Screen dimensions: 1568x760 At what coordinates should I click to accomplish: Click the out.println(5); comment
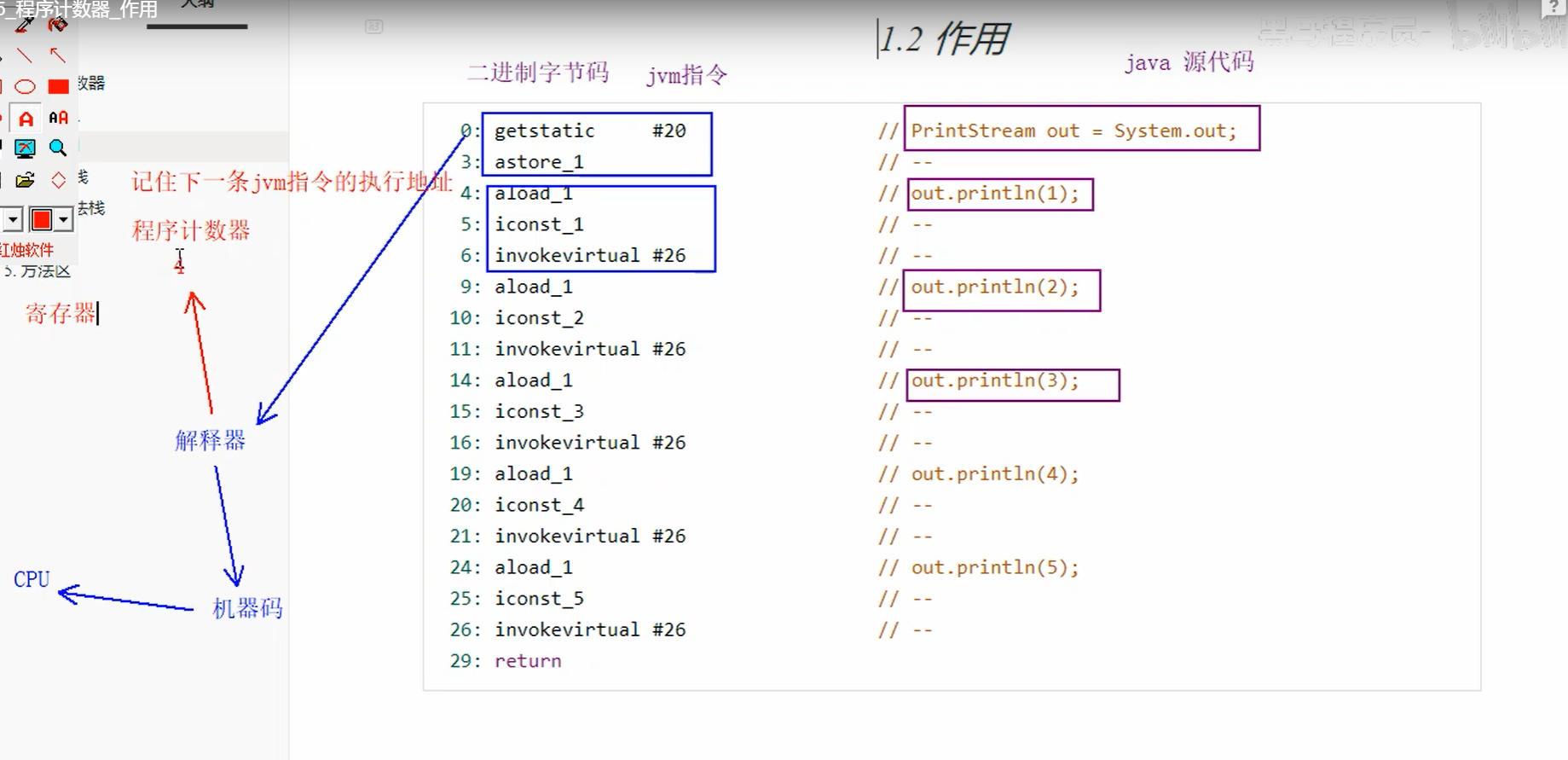[x=994, y=567]
